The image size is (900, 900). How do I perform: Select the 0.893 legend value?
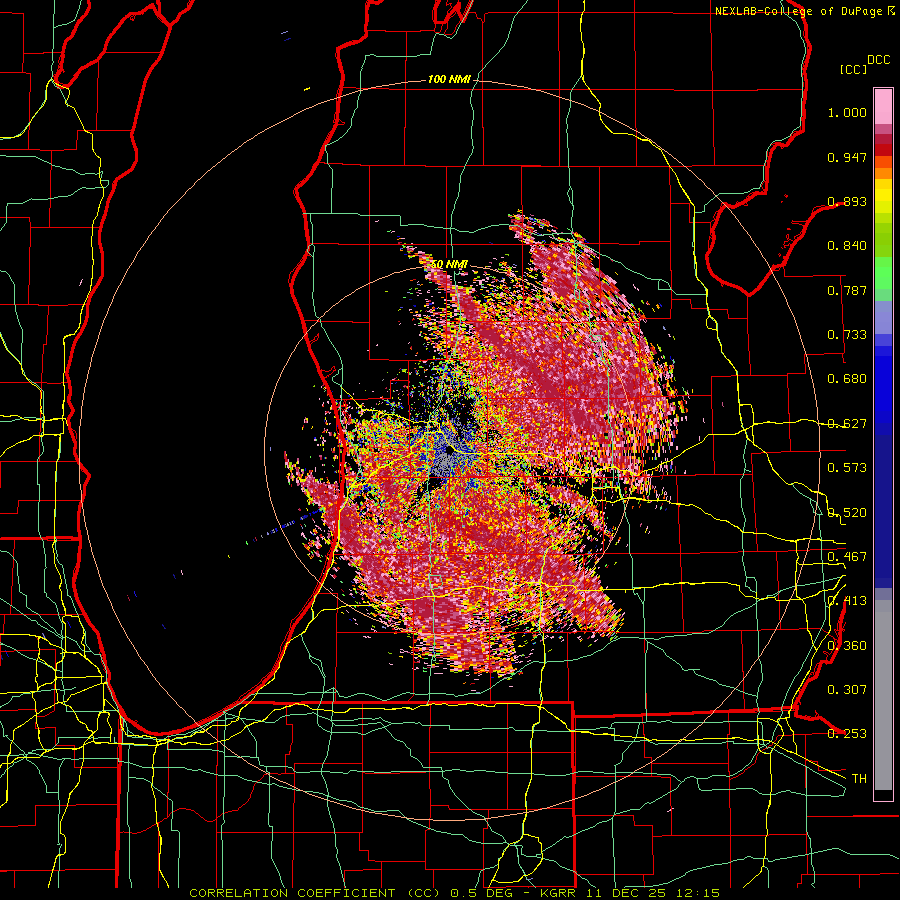point(847,201)
